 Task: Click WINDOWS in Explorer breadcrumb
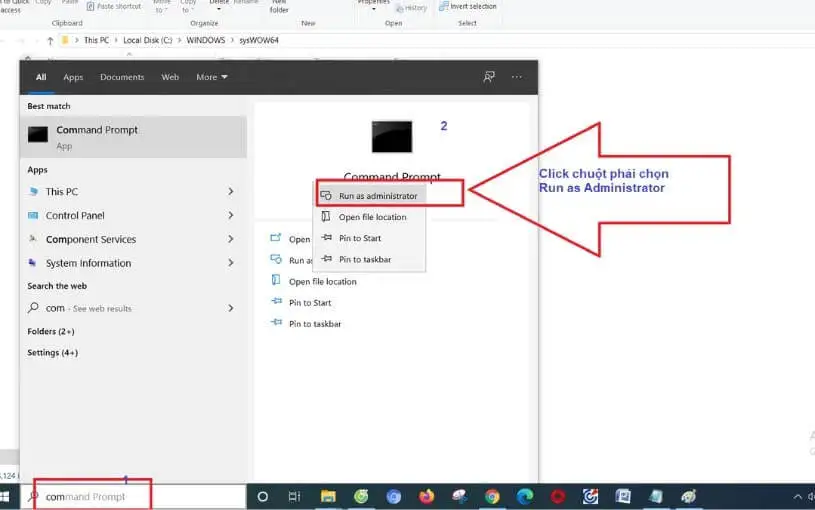206,40
